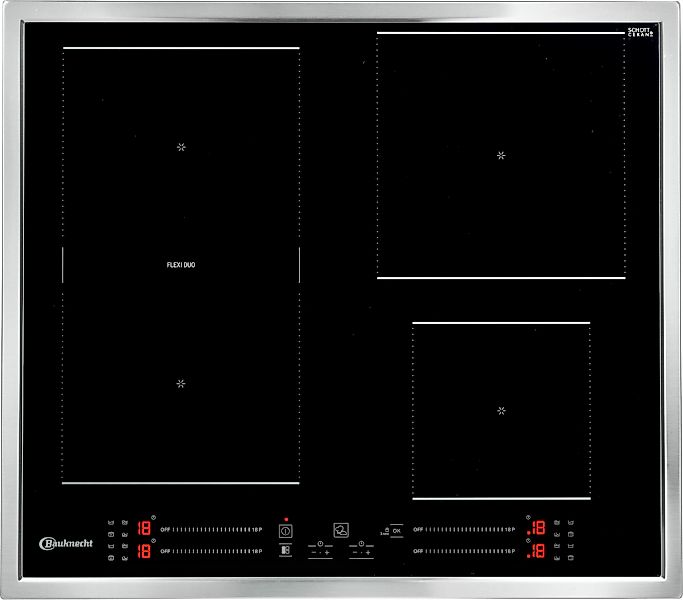Tap the upper star marker in the Flexi Duo zone
Image resolution: width=683 pixels, height=600 pixels.
(181, 147)
